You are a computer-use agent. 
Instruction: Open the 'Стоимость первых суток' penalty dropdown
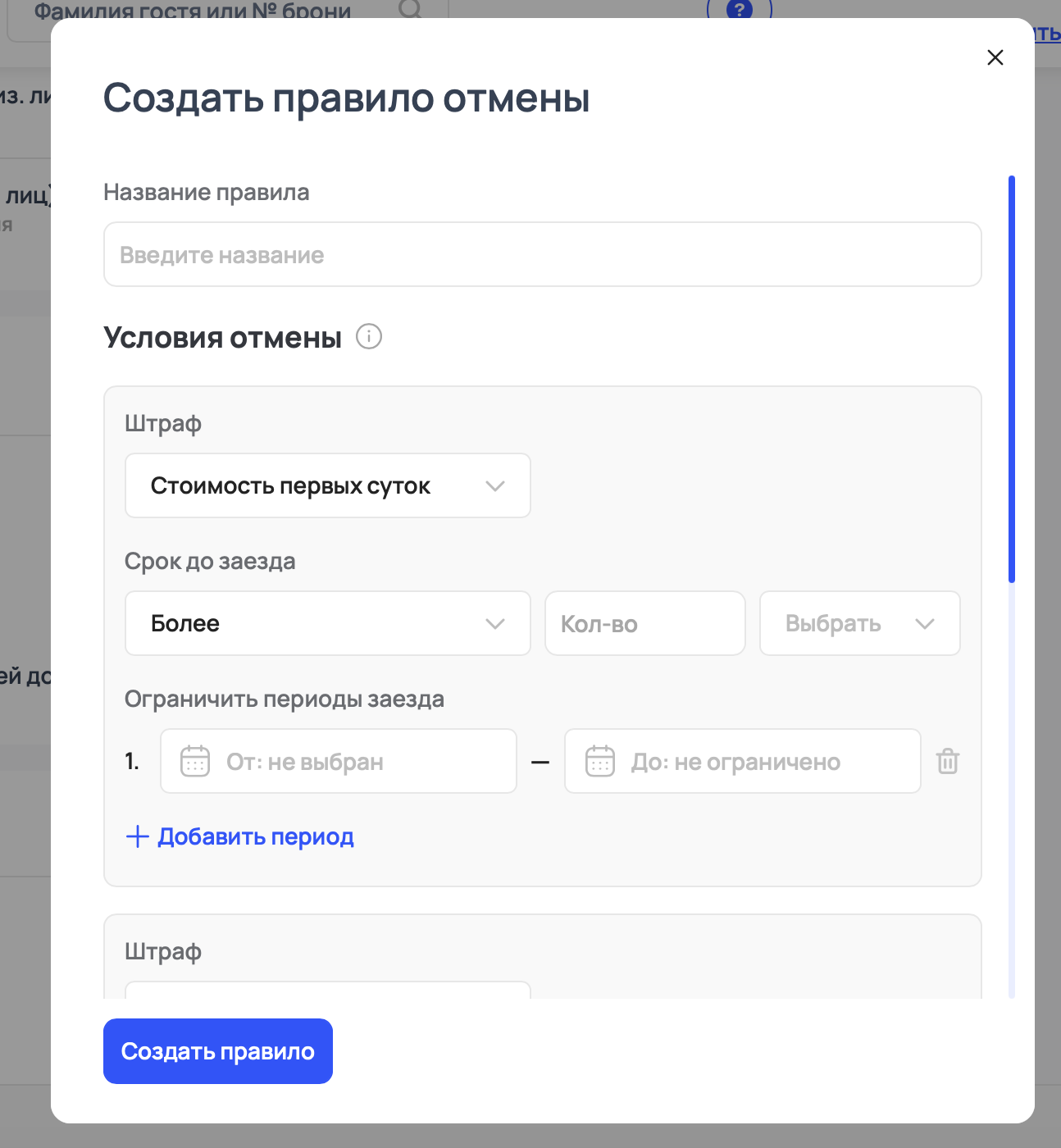point(327,485)
